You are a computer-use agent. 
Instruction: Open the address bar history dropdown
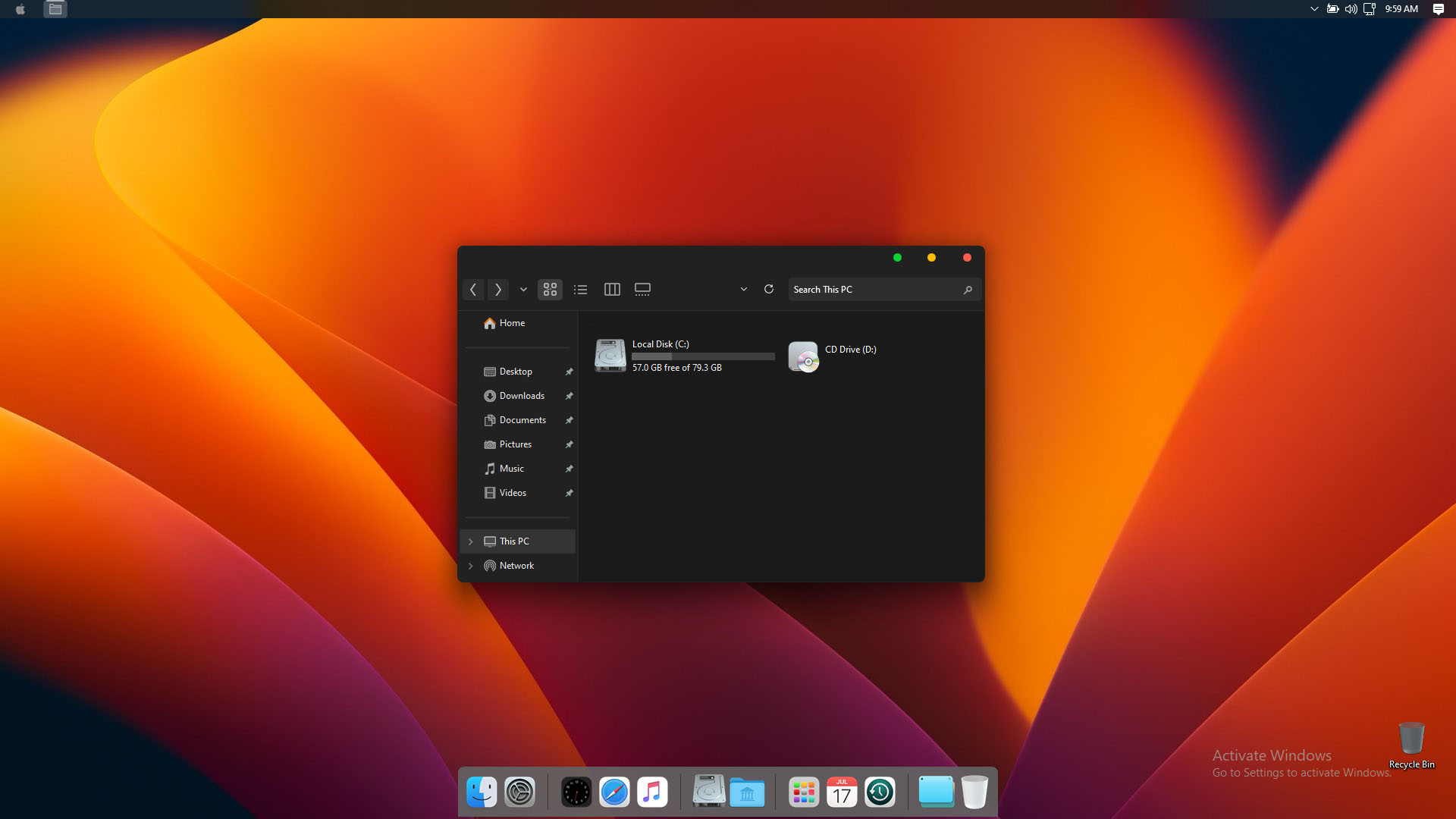point(743,290)
